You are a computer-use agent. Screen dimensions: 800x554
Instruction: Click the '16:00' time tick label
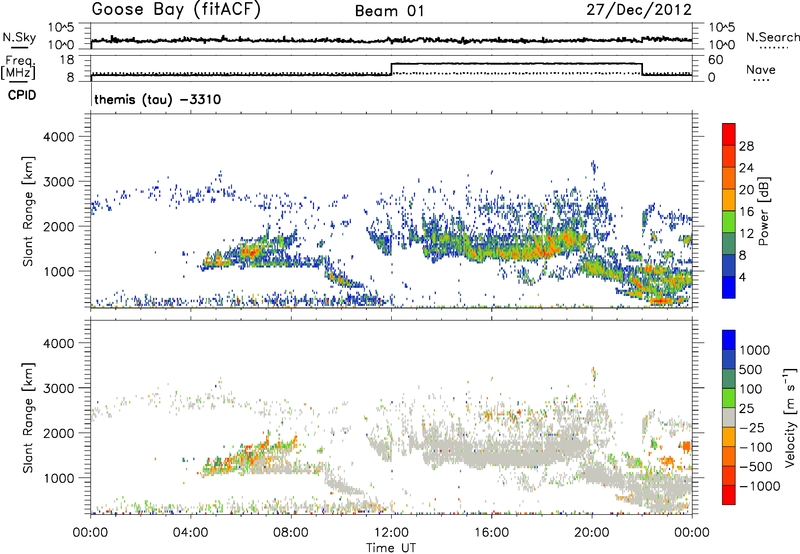[491, 533]
